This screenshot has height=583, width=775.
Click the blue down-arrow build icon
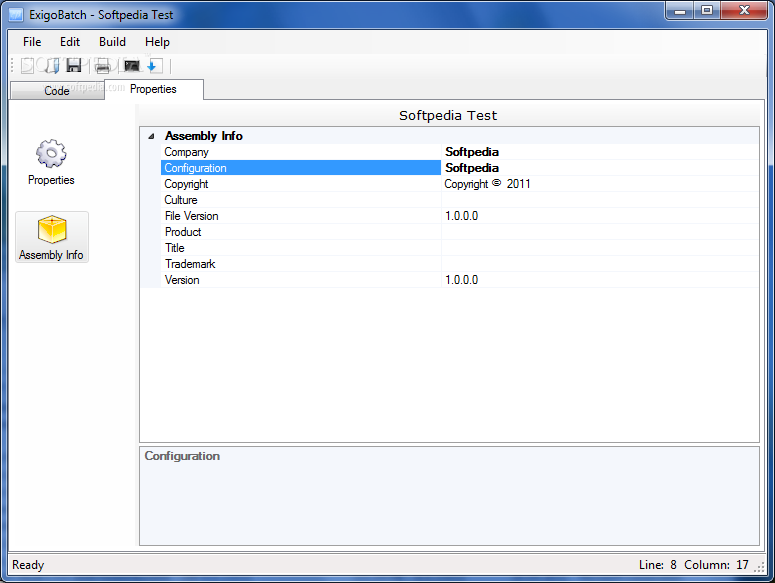click(x=154, y=65)
